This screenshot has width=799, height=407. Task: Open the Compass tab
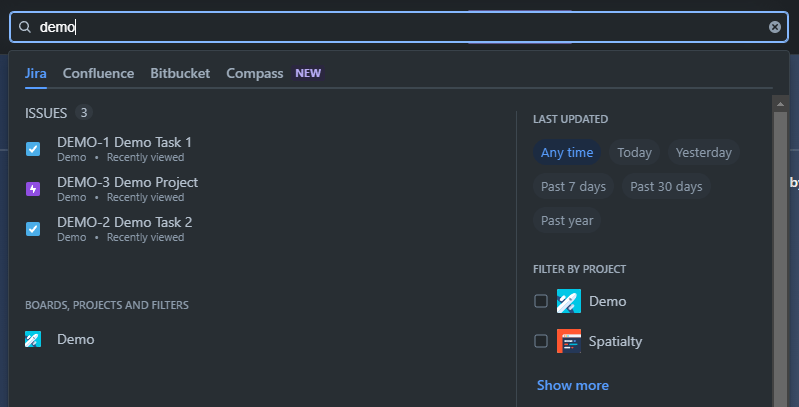coord(255,73)
